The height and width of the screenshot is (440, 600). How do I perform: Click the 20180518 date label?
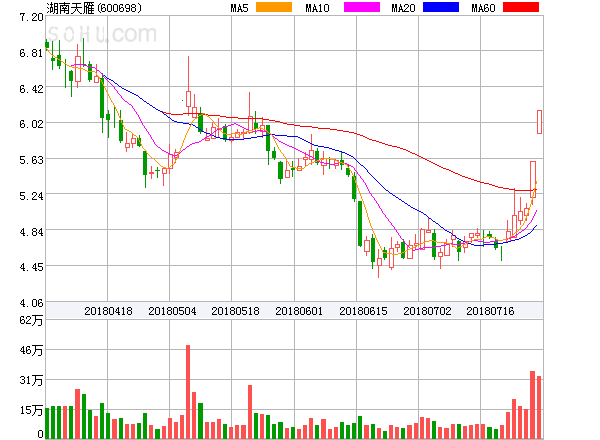[x=235, y=311]
